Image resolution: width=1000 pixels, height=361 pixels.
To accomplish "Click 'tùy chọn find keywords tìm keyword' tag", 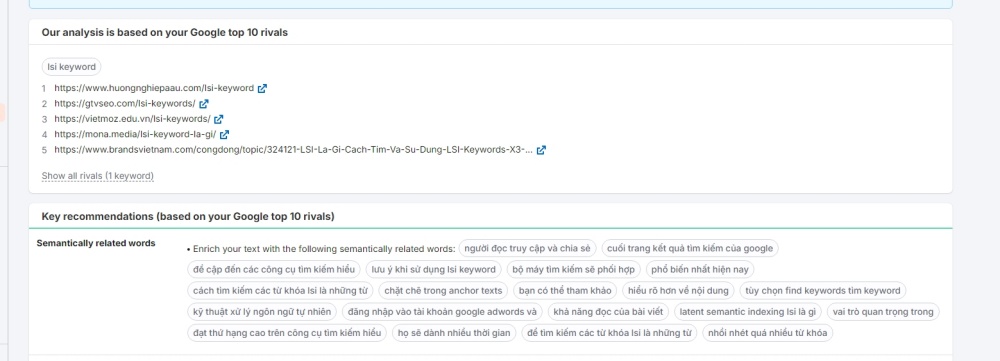I will point(823,291).
